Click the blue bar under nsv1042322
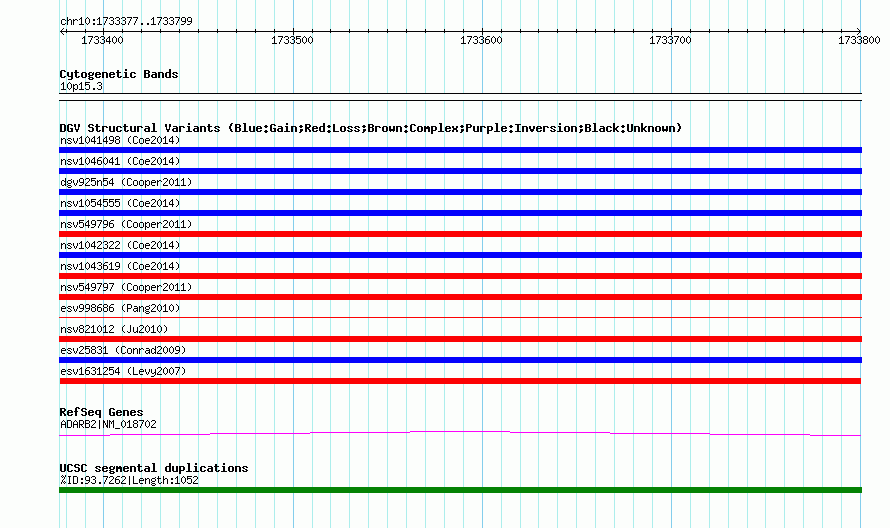890x528 pixels. click(460, 255)
